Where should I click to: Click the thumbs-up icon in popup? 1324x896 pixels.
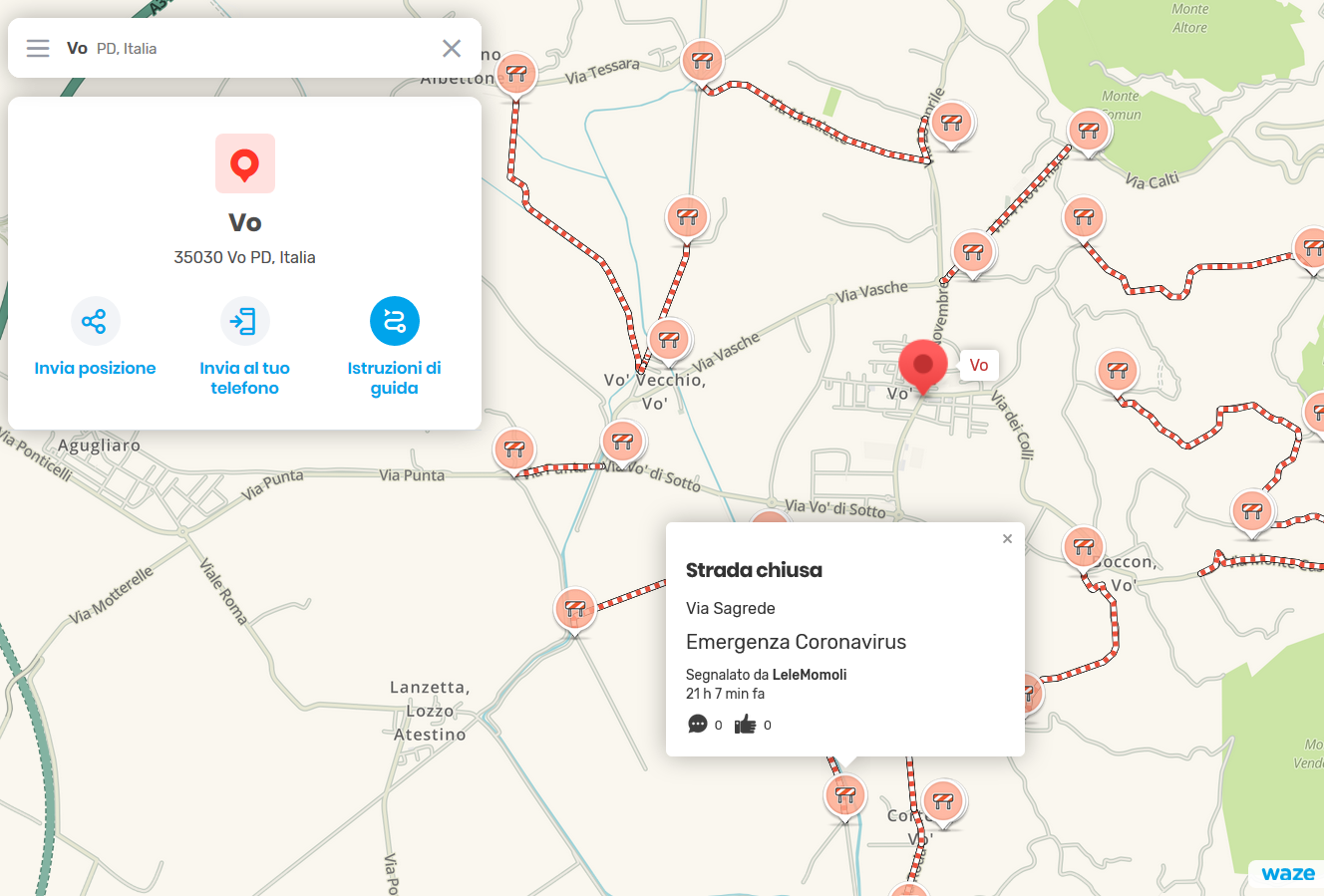point(745,725)
